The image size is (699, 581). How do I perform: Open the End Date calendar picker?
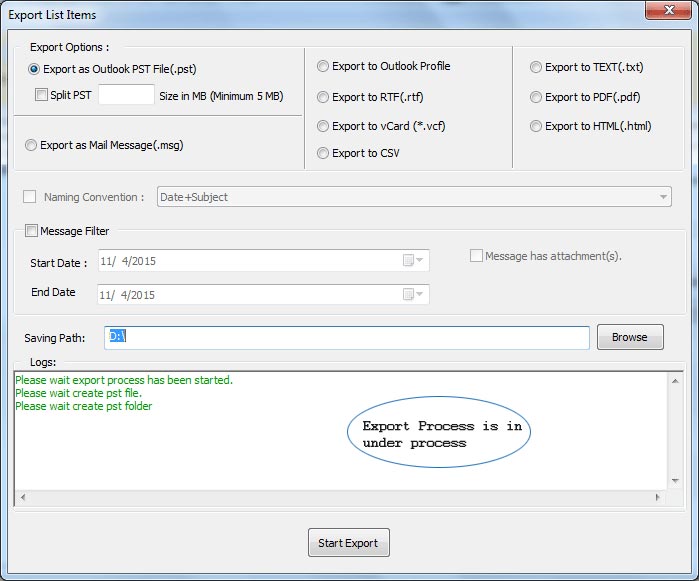point(413,295)
